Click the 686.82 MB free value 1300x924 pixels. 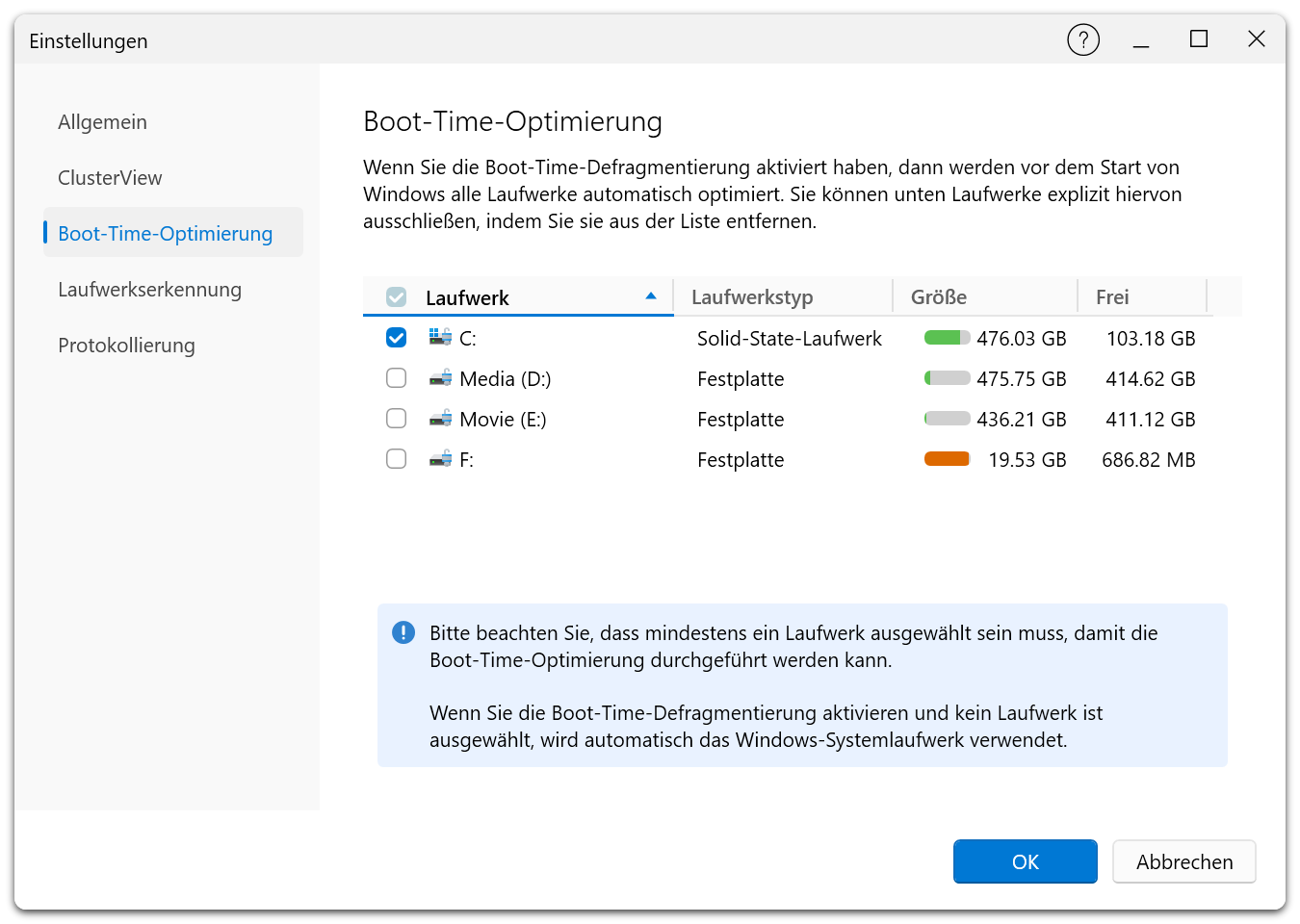[x=1149, y=460]
